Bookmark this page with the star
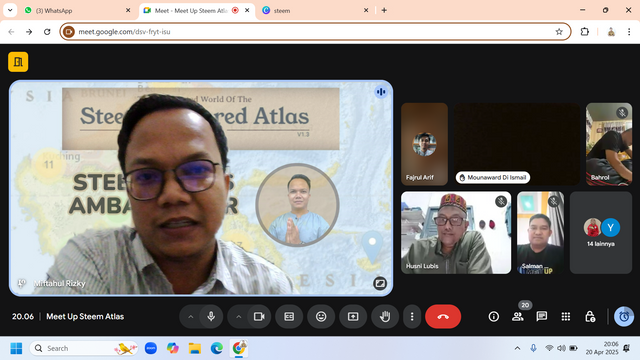Viewport: 640px width, 360px height. 559,32
